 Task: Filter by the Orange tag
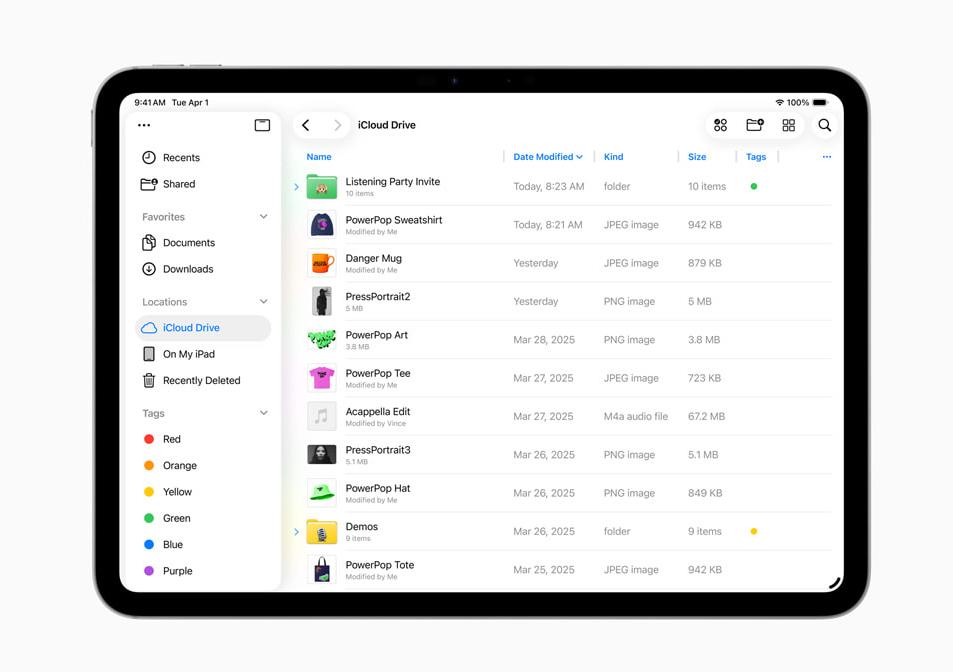tap(203, 465)
